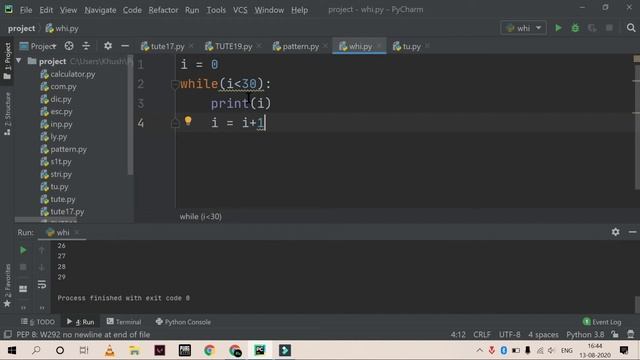Collapse the while loop fold marker on line 2
Image resolution: width=640 pixels, height=360 pixels.
pyautogui.click(x=175, y=84)
